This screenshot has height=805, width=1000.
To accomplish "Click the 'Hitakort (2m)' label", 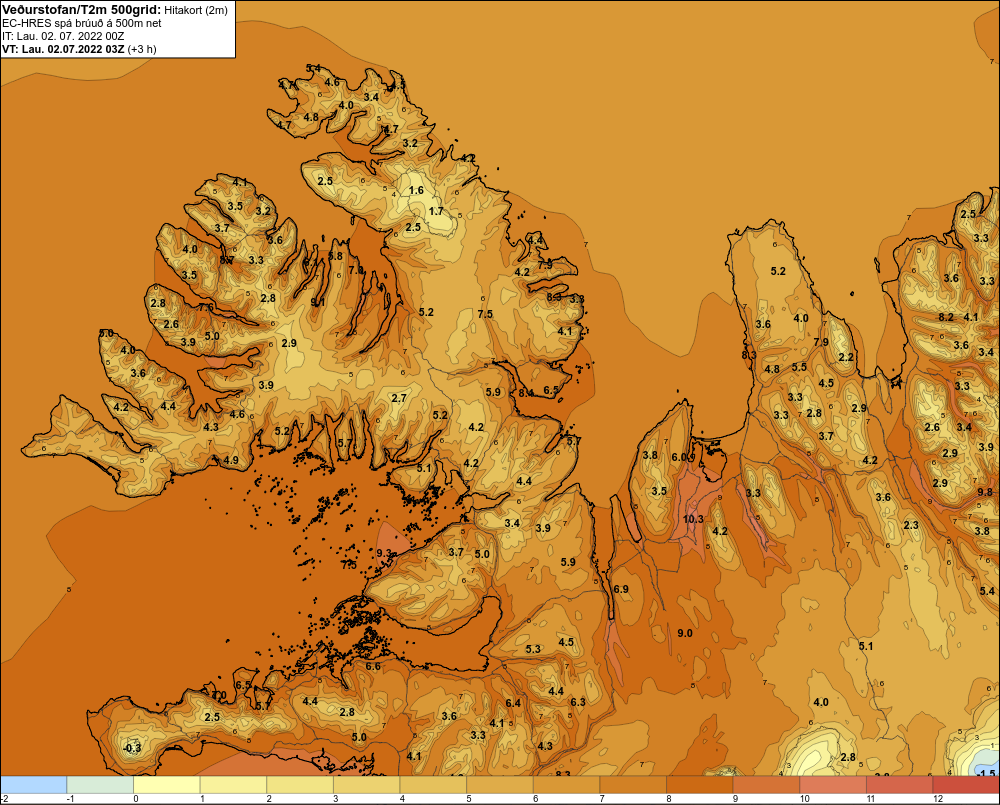I will click(x=196, y=10).
